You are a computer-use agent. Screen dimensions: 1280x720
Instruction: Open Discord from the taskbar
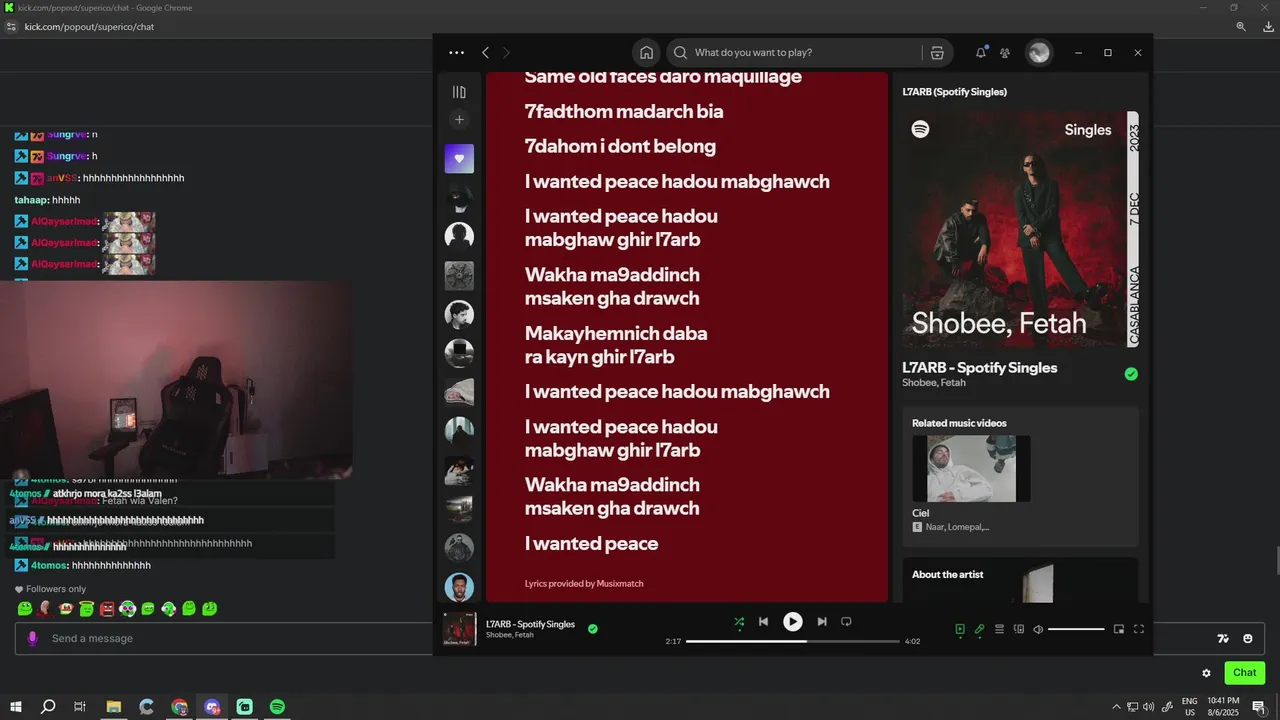212,707
